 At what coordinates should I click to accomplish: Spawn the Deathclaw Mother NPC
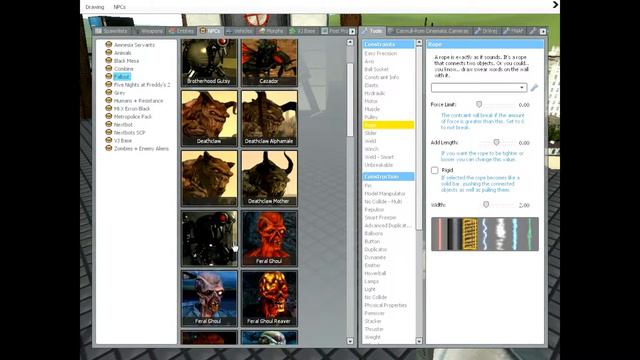(x=269, y=178)
